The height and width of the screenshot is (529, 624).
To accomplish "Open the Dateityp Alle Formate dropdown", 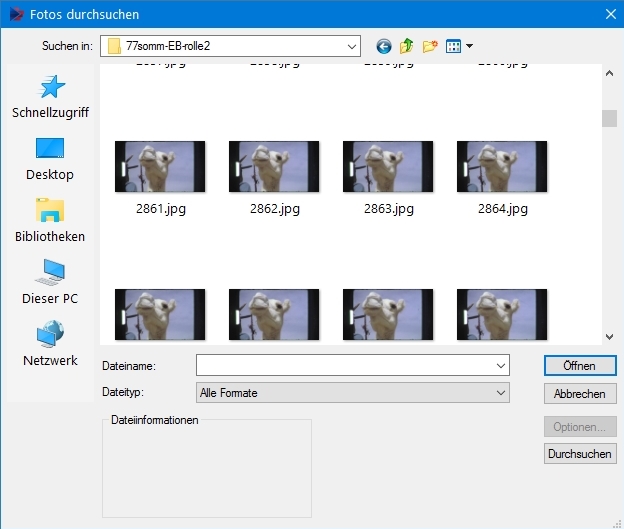I will click(353, 393).
